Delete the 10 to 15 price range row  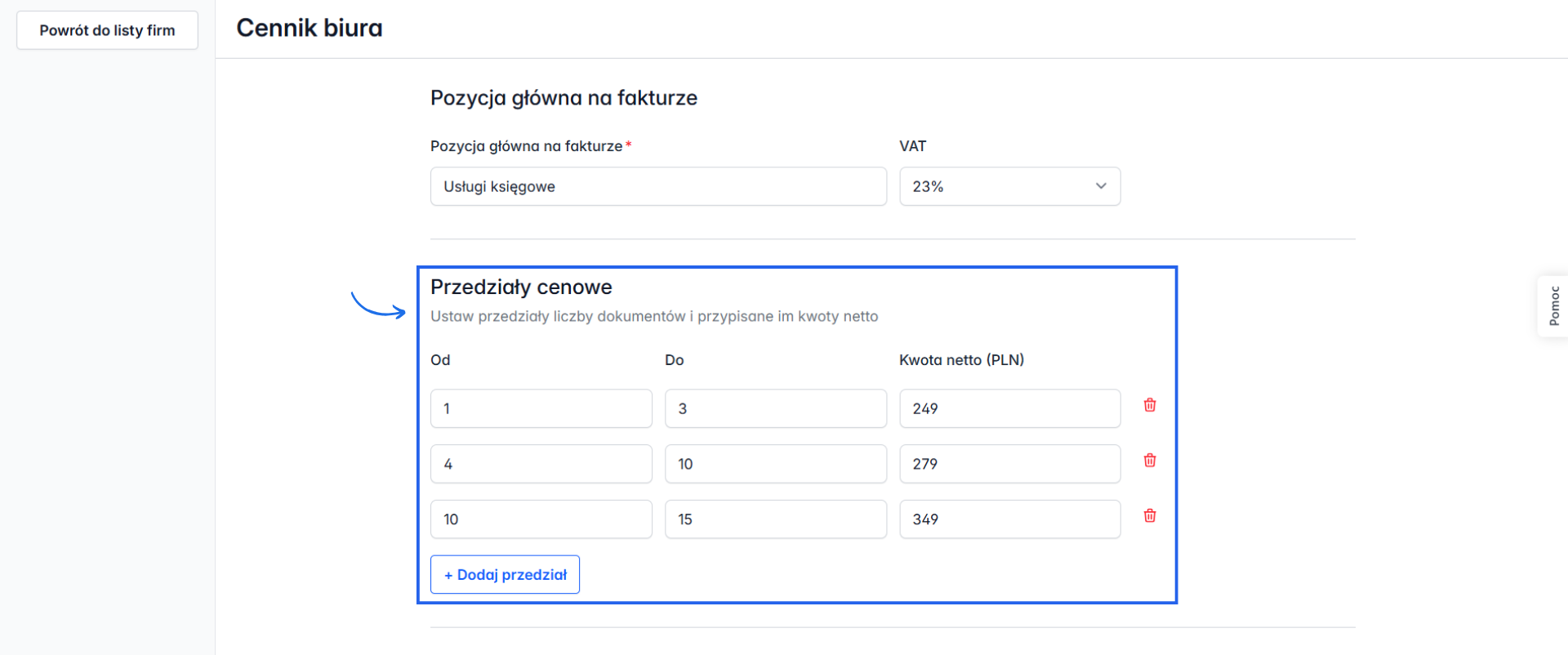1150,516
